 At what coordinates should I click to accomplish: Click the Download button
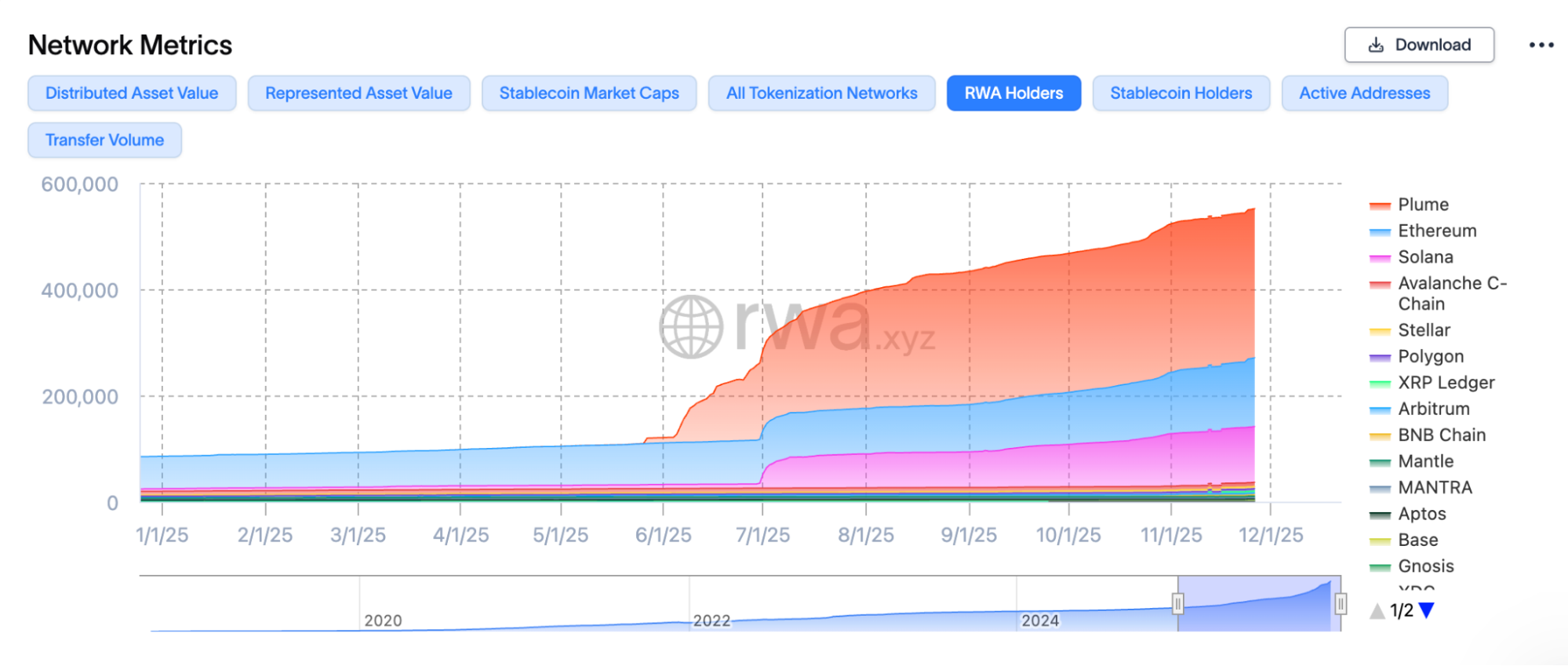point(1419,45)
